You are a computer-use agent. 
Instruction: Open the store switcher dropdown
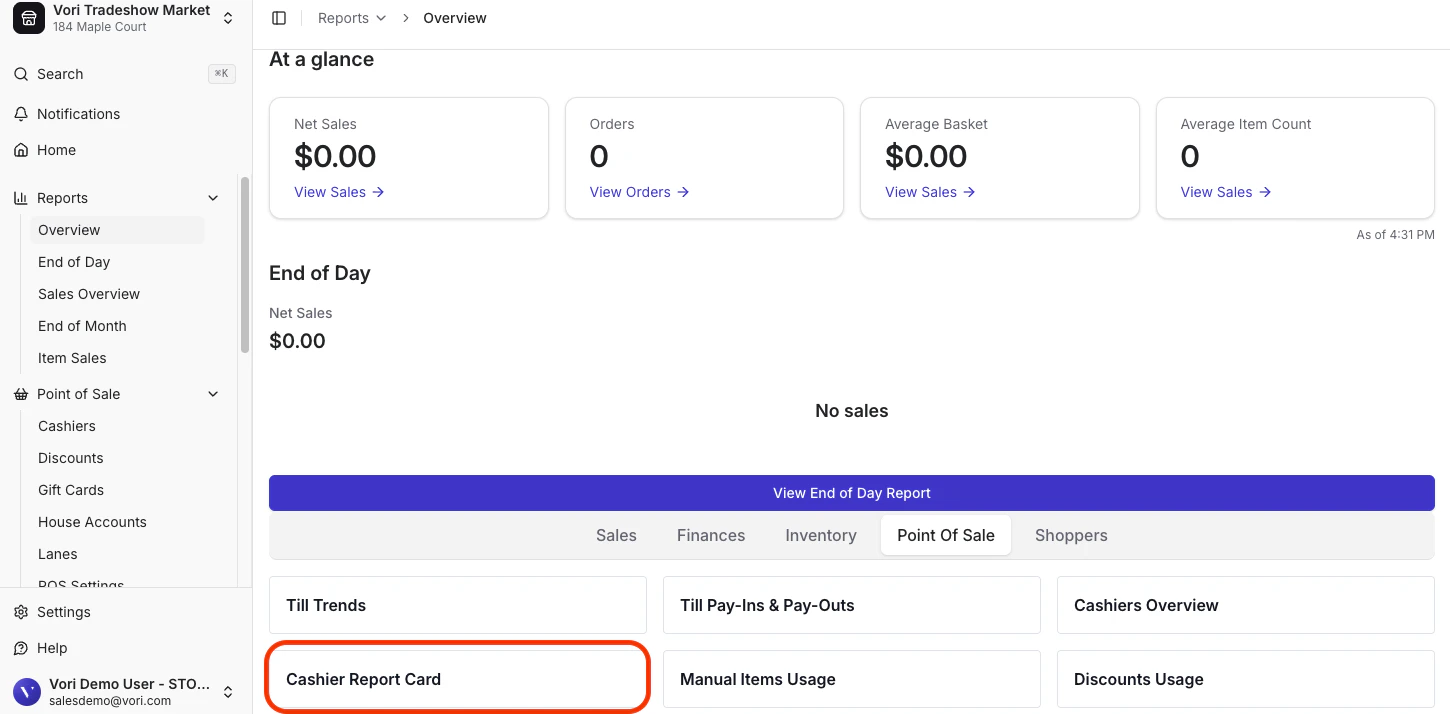point(228,18)
